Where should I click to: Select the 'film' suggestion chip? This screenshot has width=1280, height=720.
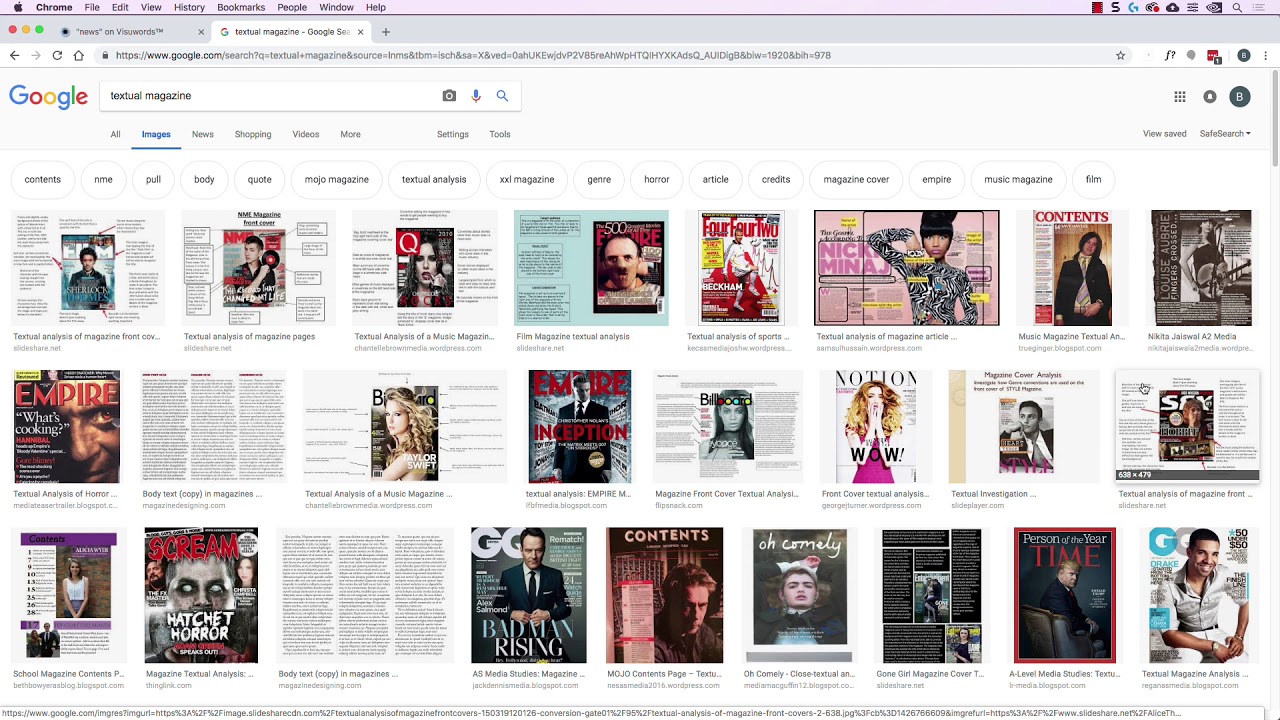(x=1094, y=180)
